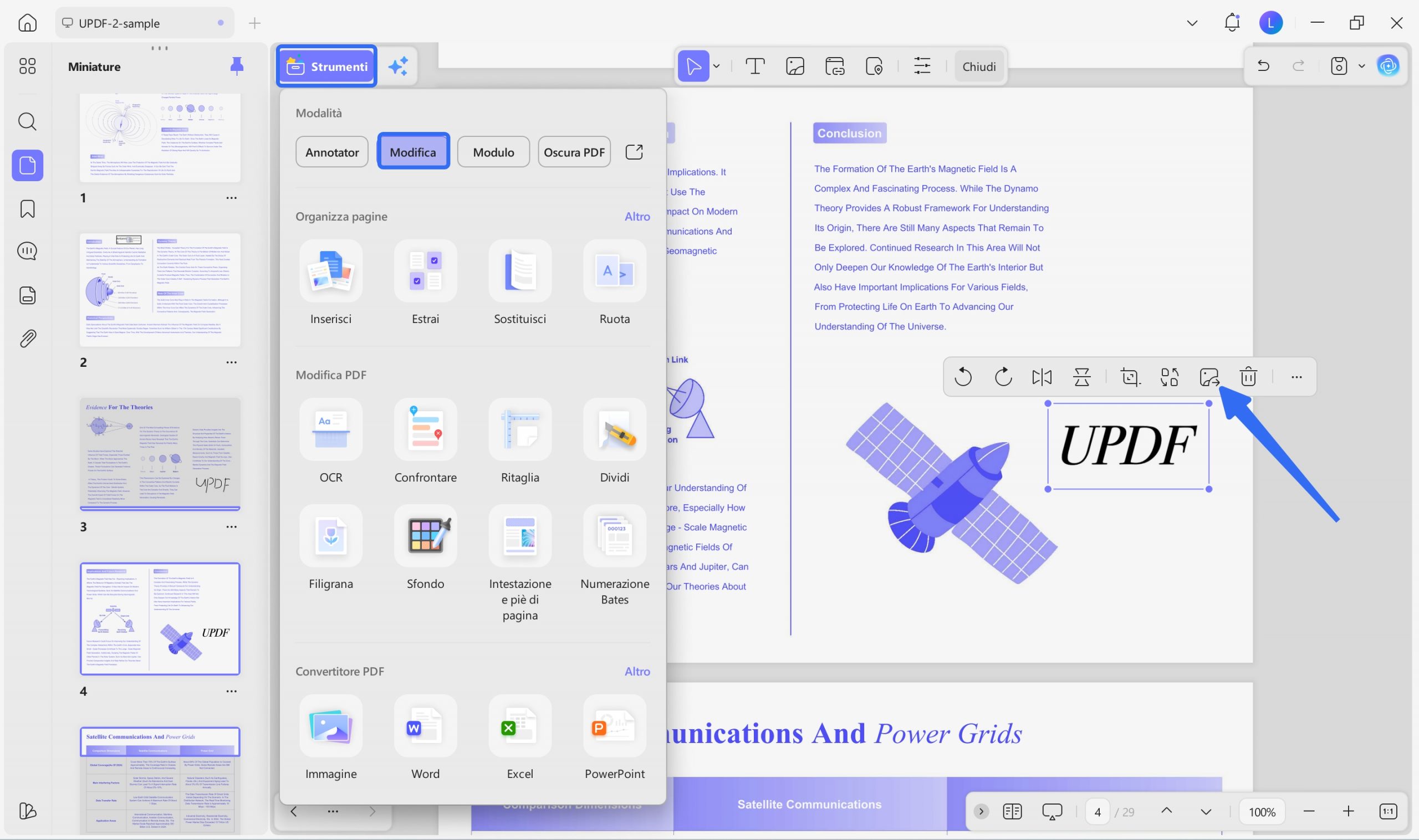Open the Estrai pages tool
Image resolution: width=1419 pixels, height=840 pixels.
pyautogui.click(x=425, y=282)
